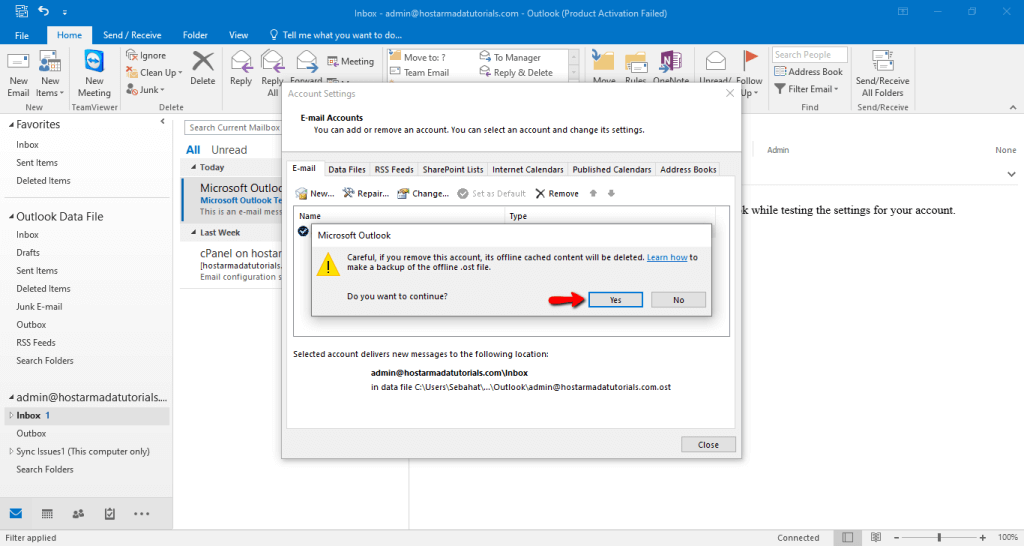Image resolution: width=1024 pixels, height=546 pixels.
Task: Click Send/Receive All Folders icon
Action: pyautogui.click(x=882, y=62)
